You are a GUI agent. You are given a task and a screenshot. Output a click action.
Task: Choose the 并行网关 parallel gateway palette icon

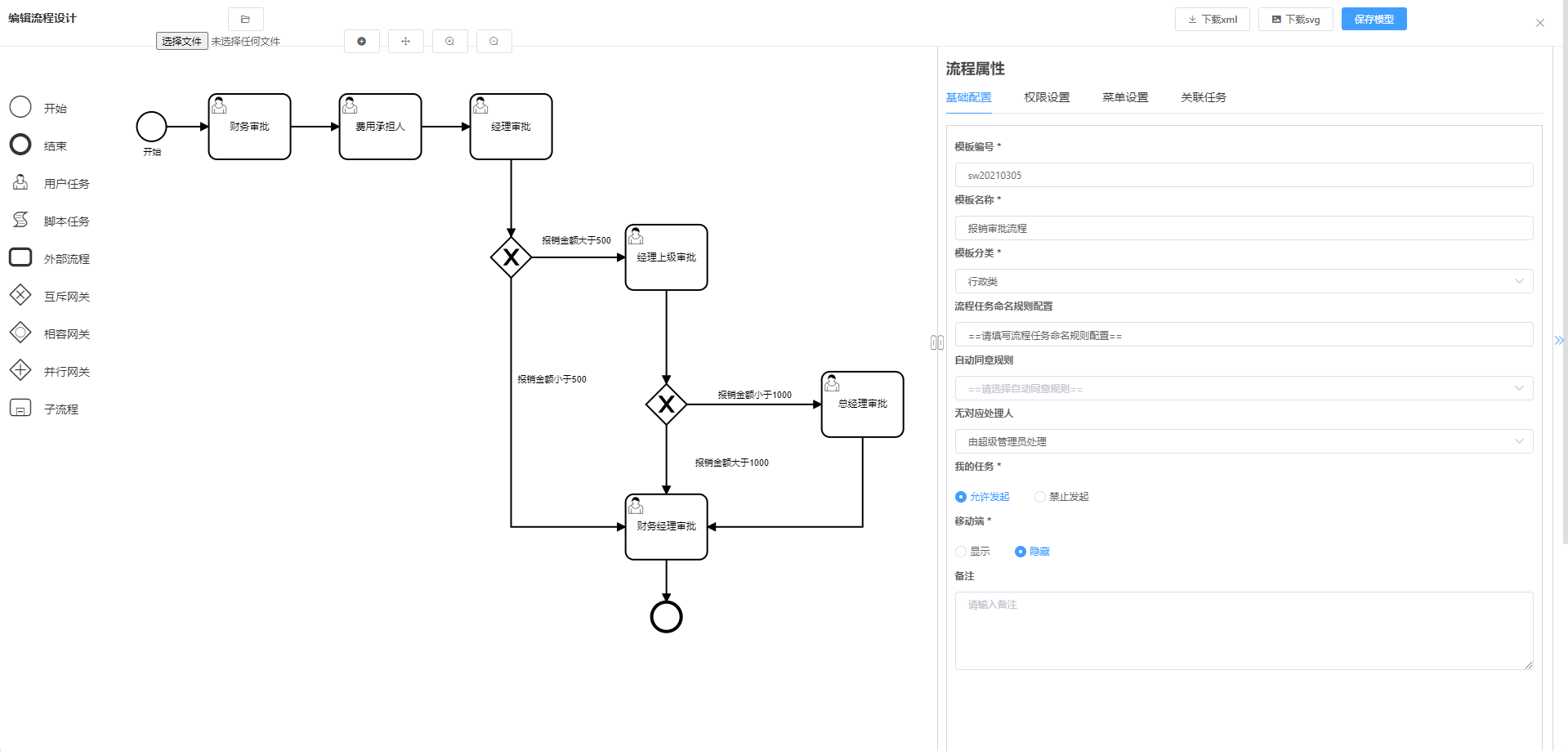(x=20, y=370)
